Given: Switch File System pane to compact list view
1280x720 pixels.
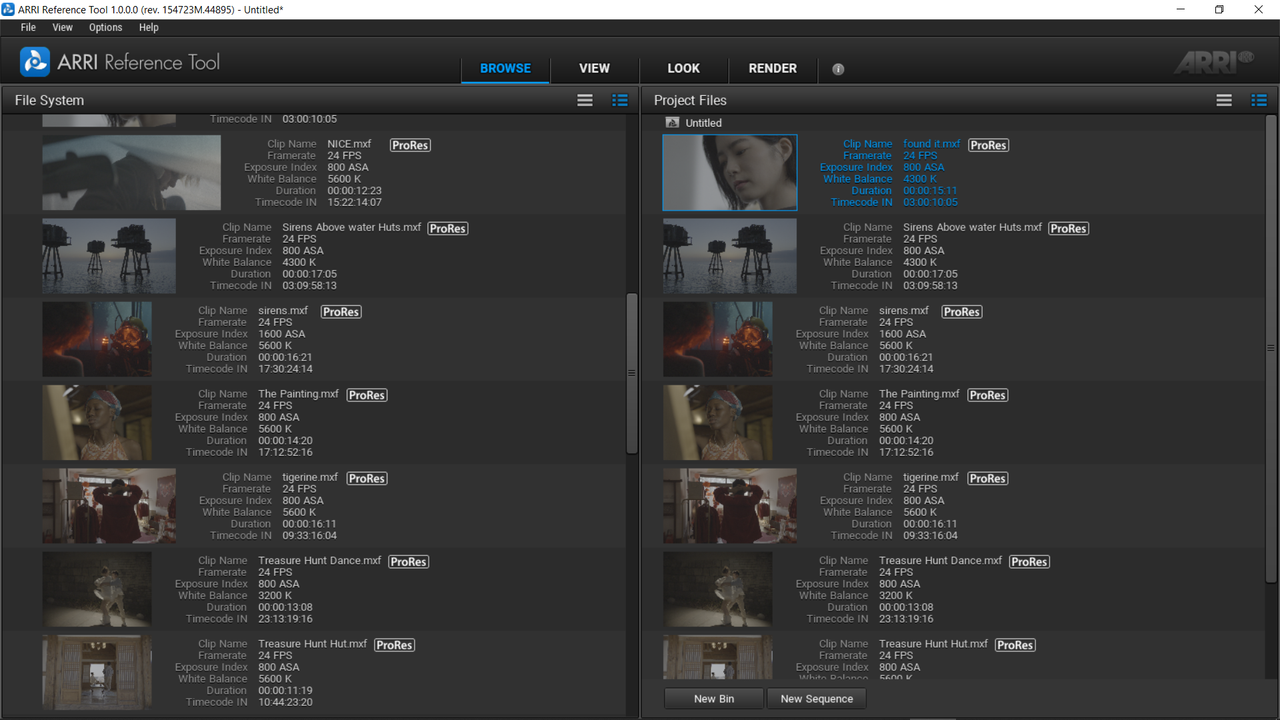Looking at the screenshot, I should (585, 100).
